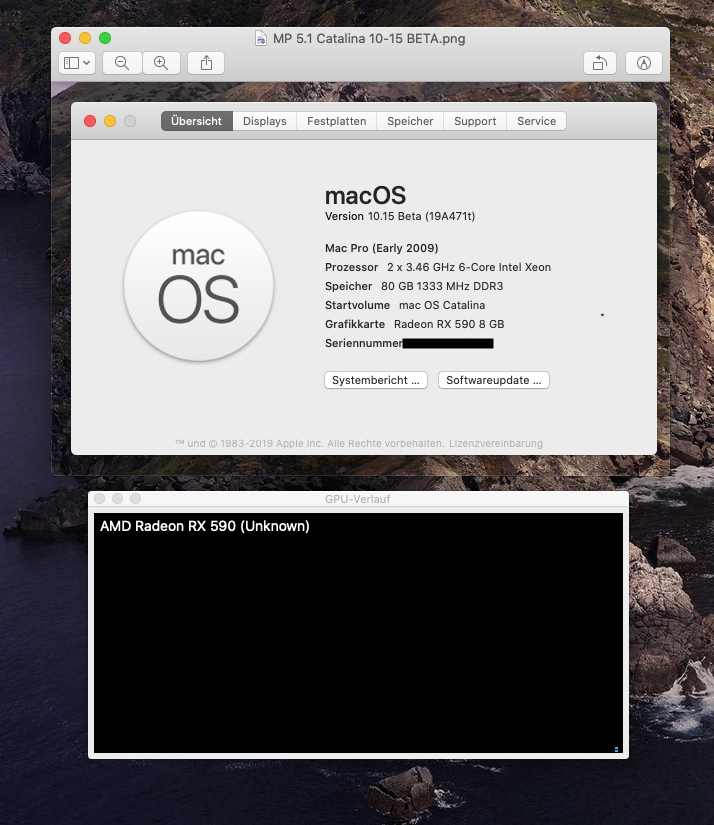
Task: Click the first gray button of GPU-Verlauf window
Action: click(100, 498)
